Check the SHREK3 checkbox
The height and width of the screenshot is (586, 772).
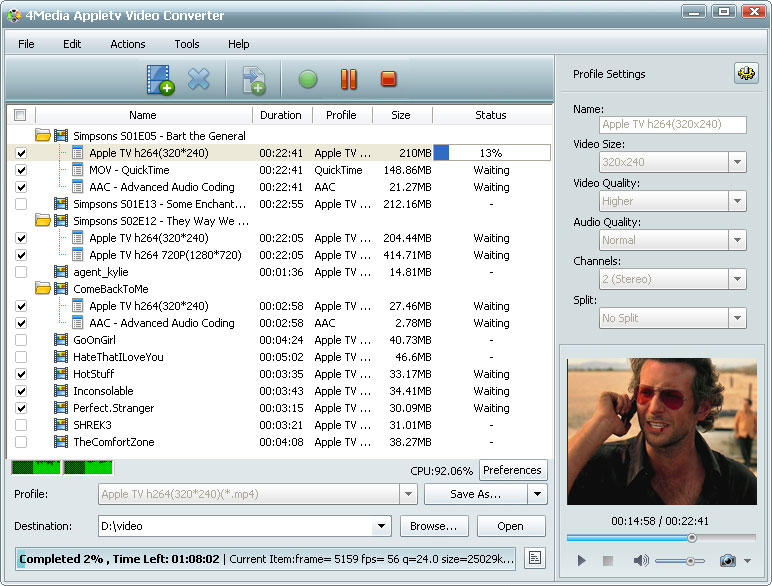click(x=21, y=425)
